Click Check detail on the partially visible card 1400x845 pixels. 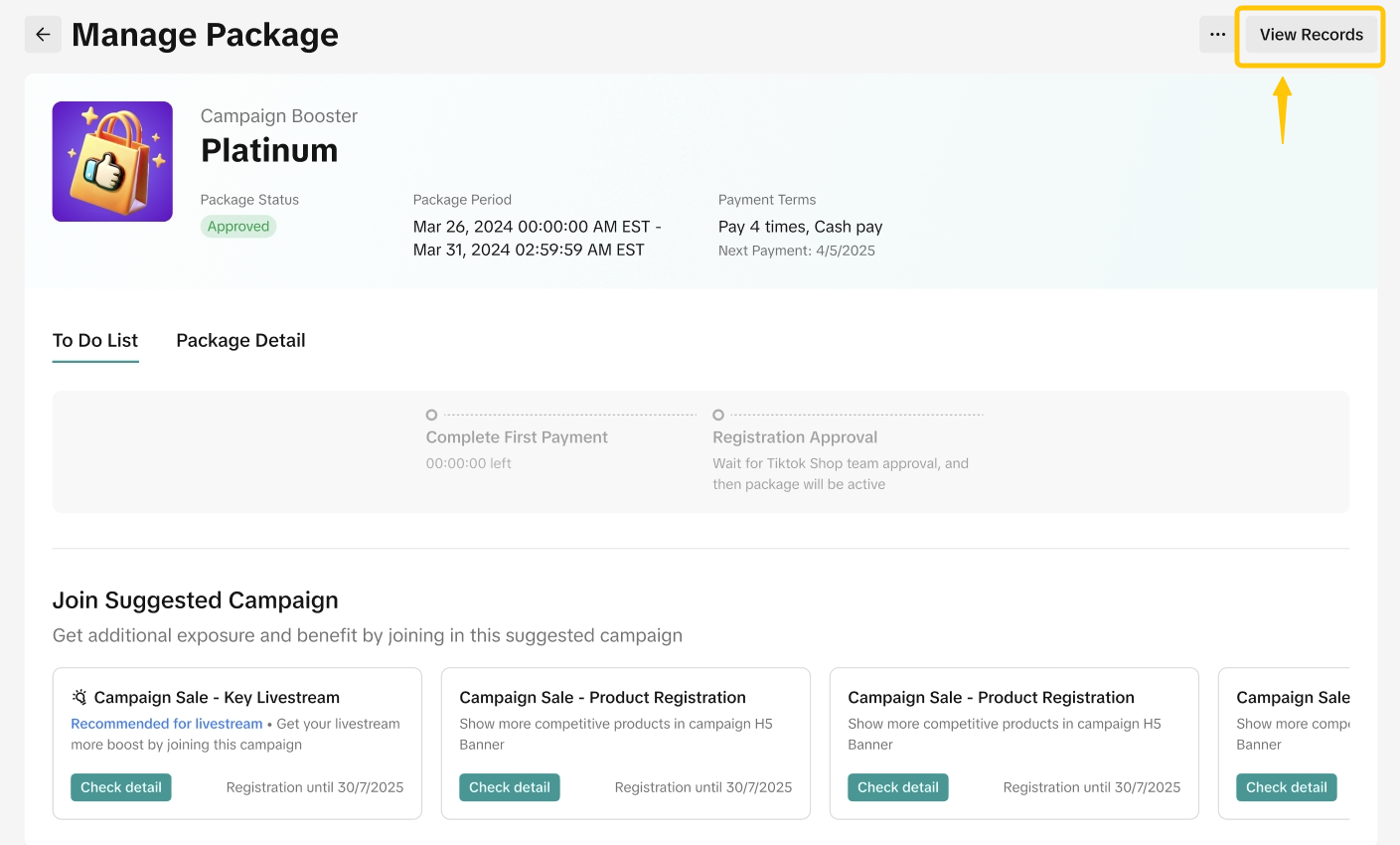click(1286, 787)
